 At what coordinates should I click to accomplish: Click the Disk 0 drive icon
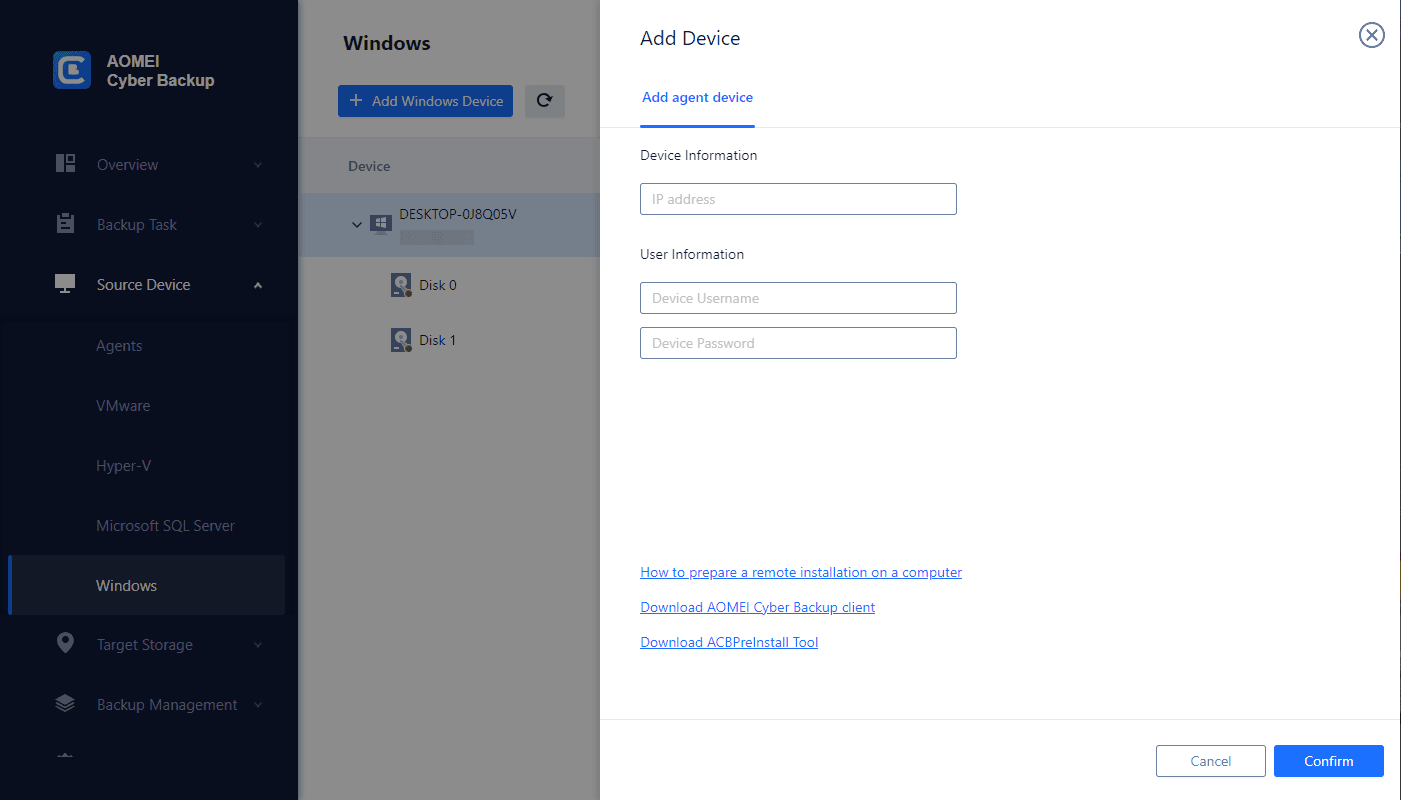[x=401, y=284]
